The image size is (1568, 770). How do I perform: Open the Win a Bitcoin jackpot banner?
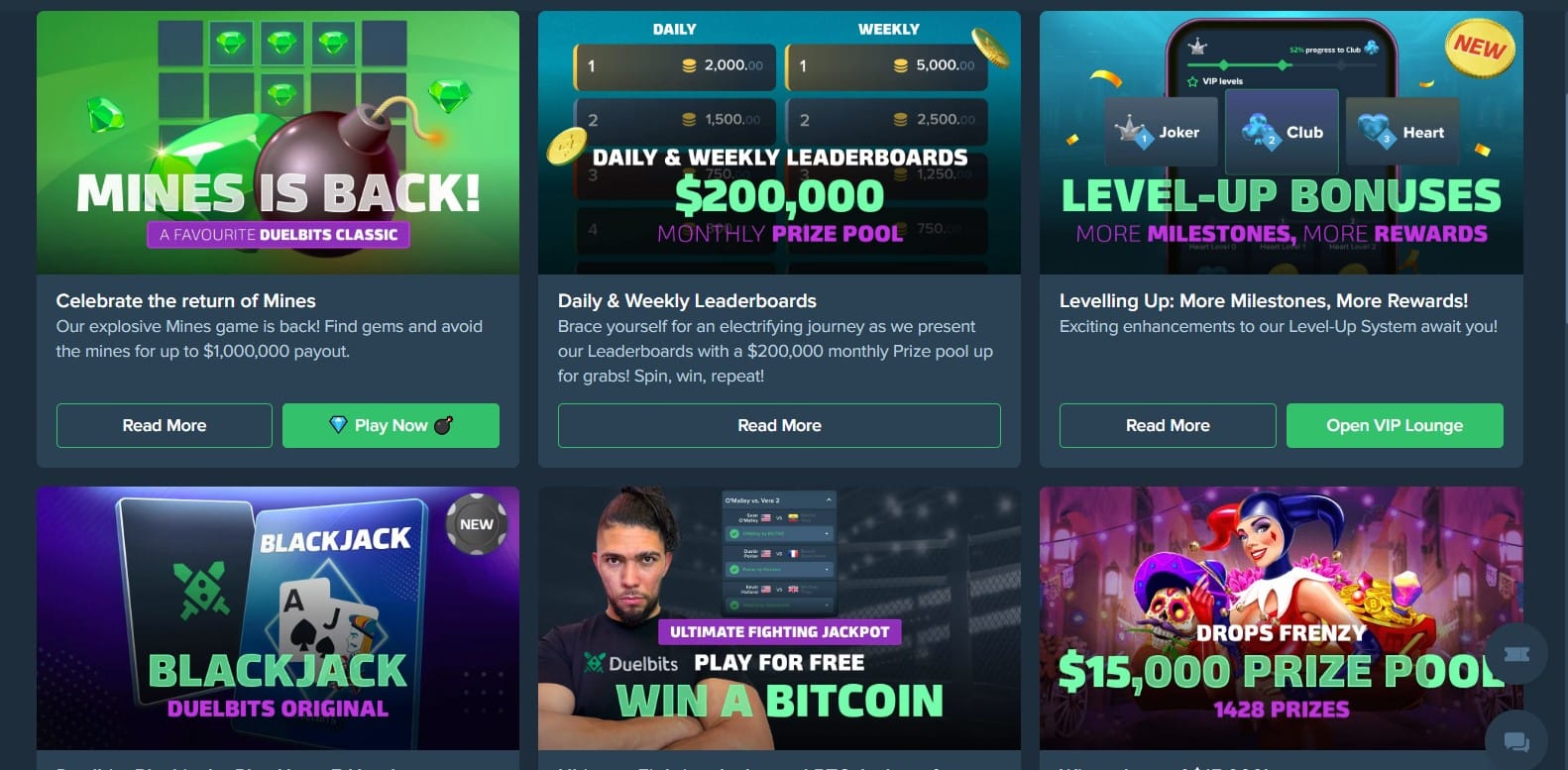point(779,618)
